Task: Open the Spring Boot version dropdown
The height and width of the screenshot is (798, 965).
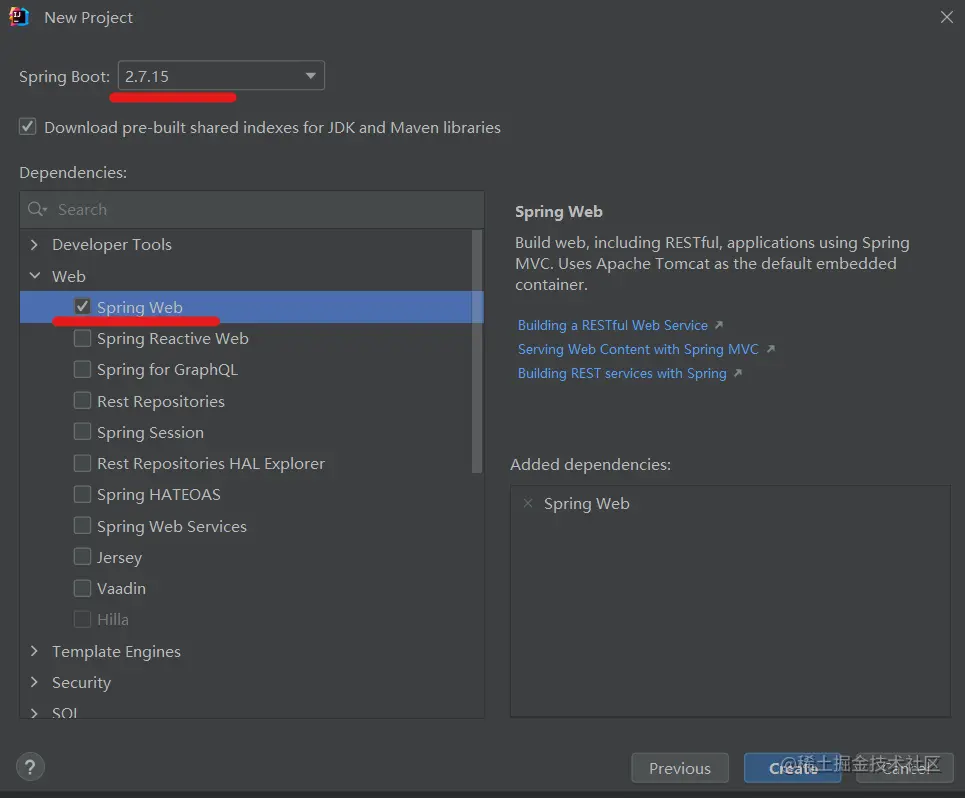Action: [310, 76]
